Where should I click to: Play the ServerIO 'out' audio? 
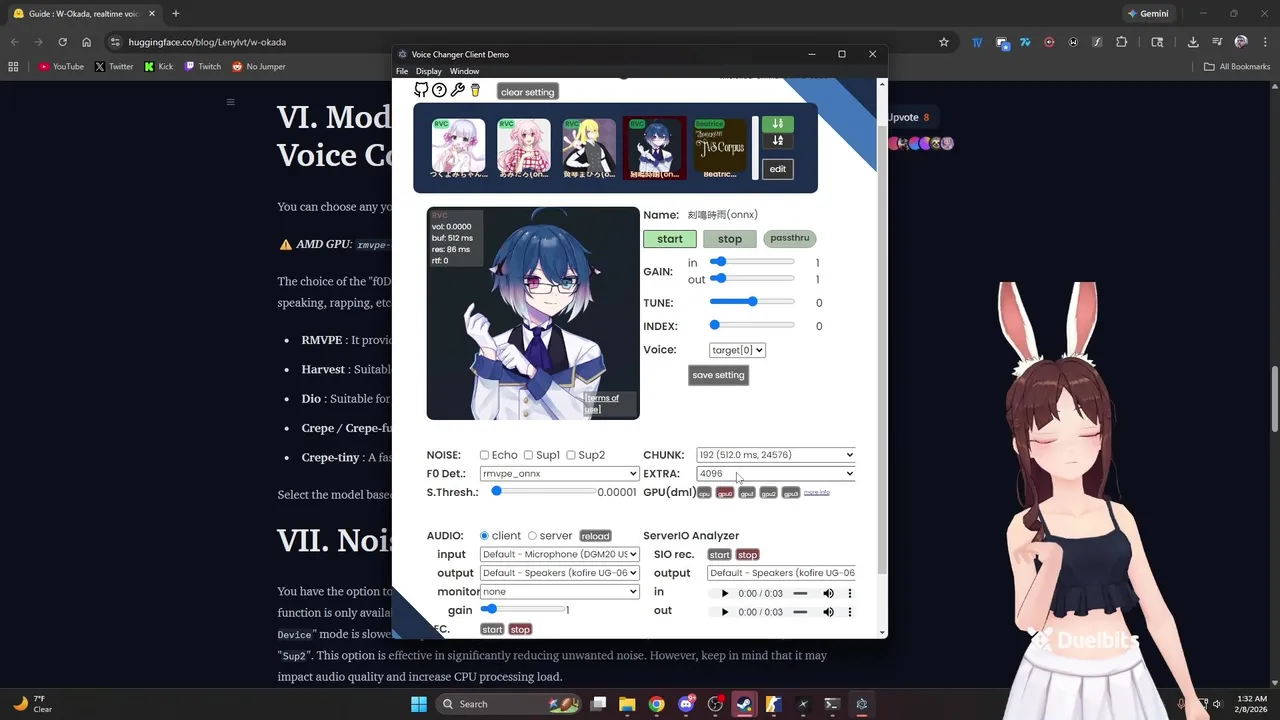point(725,612)
